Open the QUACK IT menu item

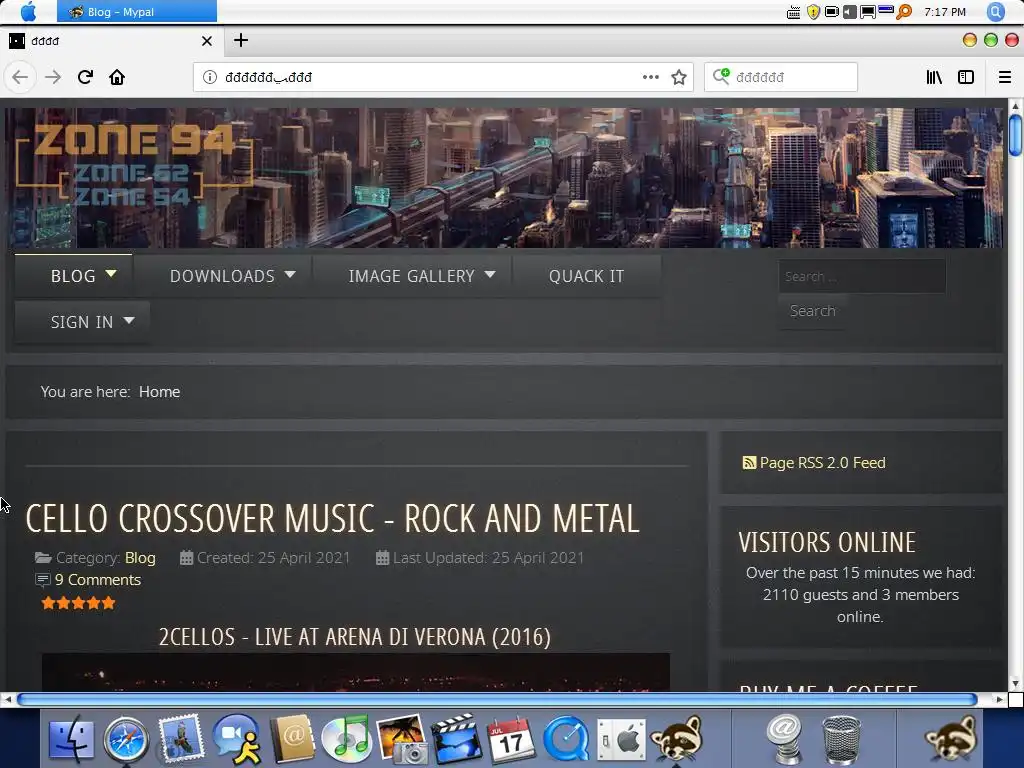click(x=586, y=276)
